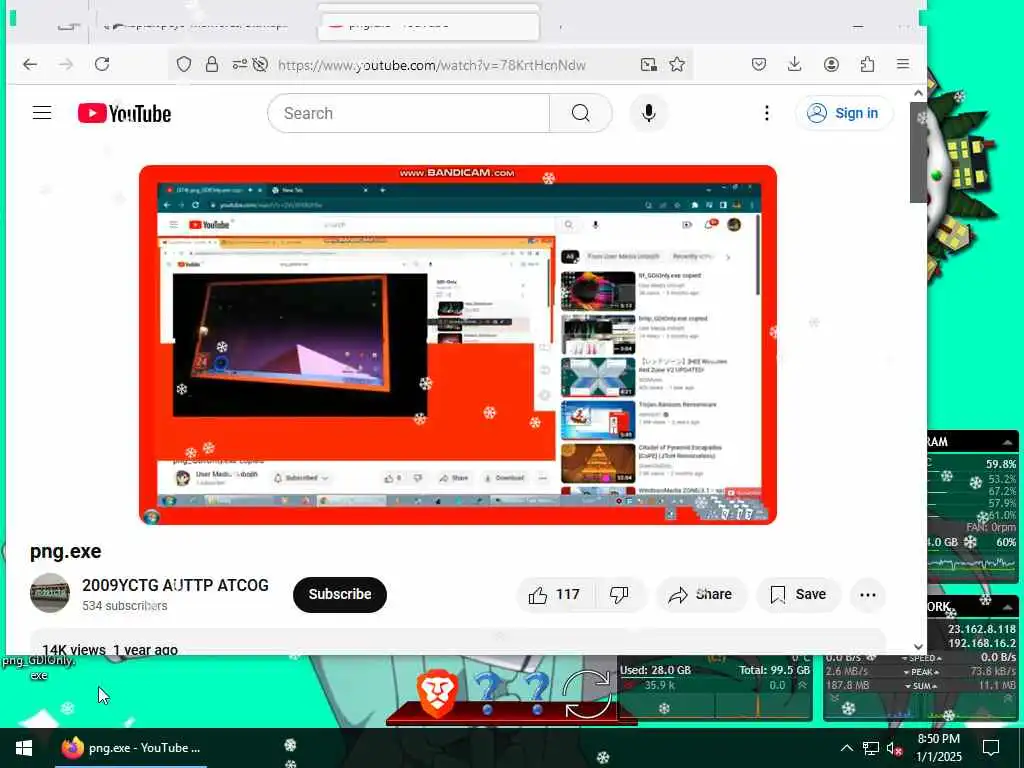Reload the page with the refresh icon

[x=102, y=64]
